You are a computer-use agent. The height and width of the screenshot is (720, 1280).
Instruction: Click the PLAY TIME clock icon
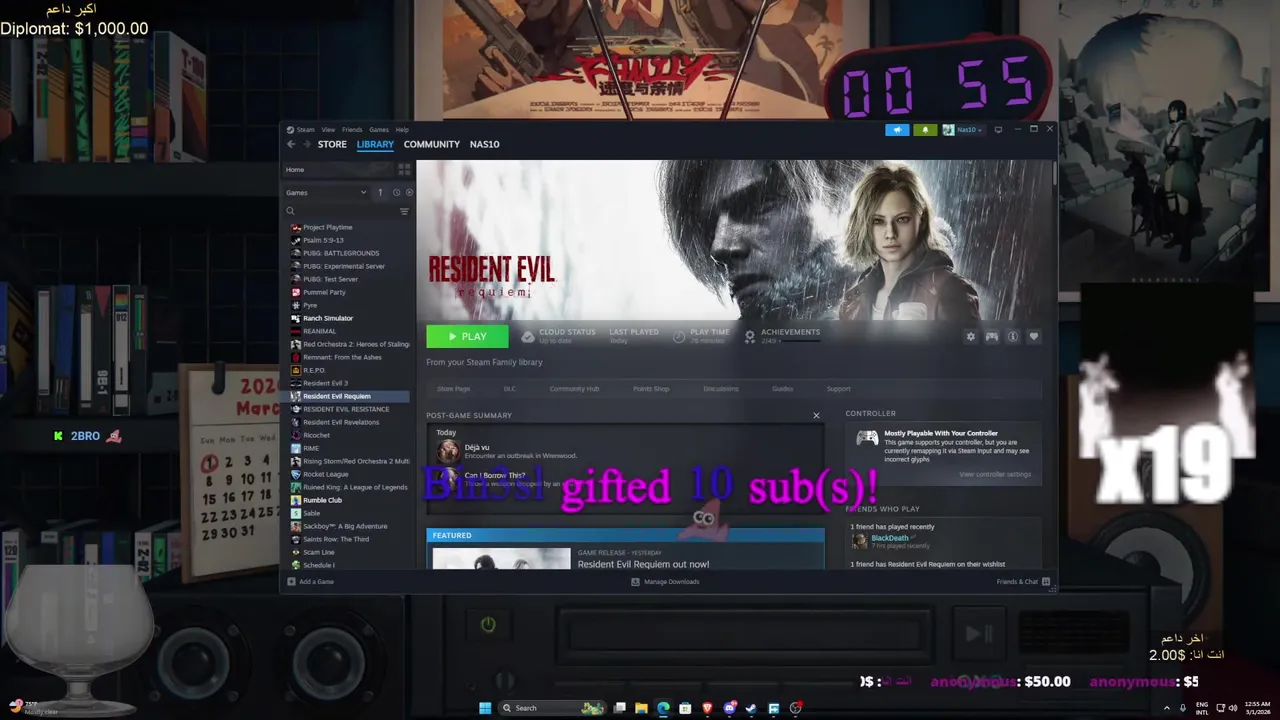coord(679,337)
